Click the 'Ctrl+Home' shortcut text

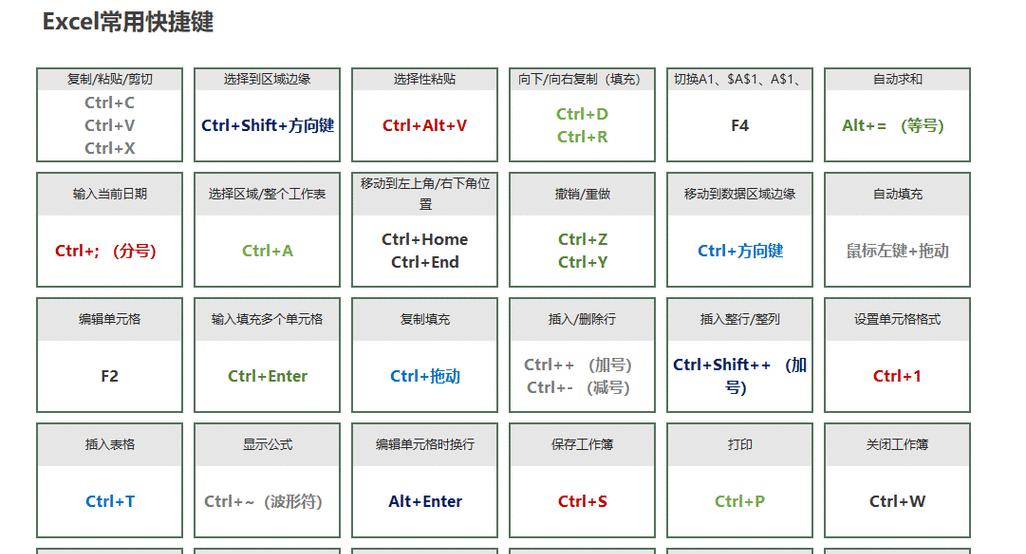click(425, 239)
